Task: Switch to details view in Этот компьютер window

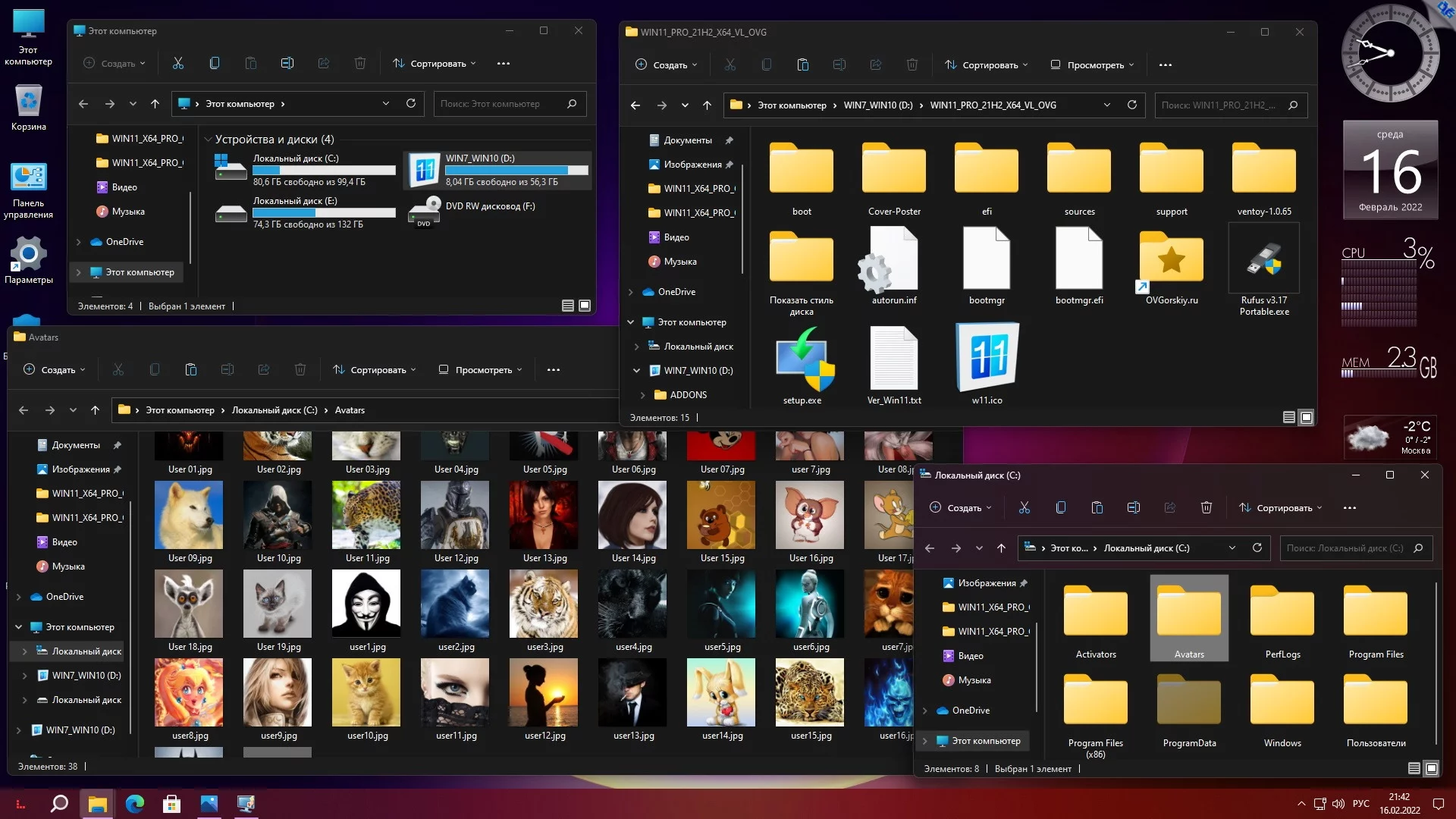Action: pos(567,306)
